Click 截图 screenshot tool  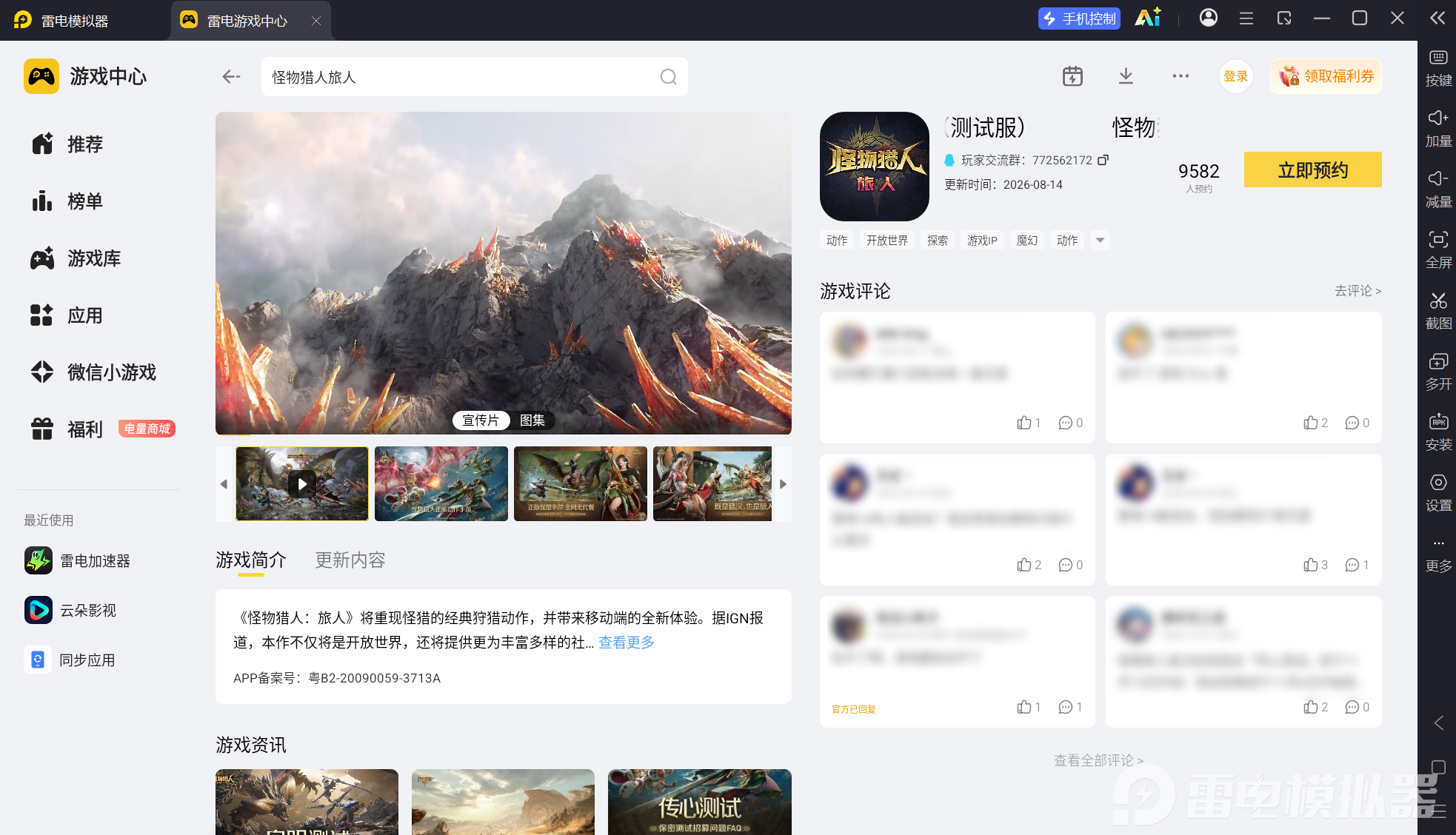(1438, 312)
